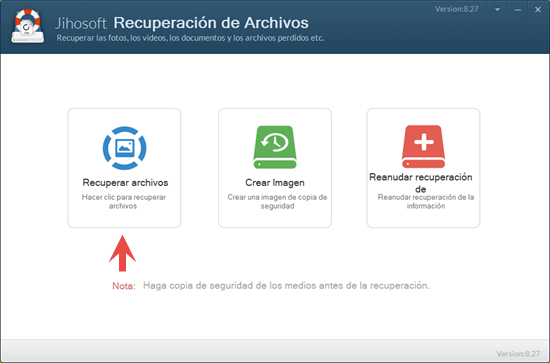This screenshot has height=363, width=550.
Task: Minimize the Jihosoft window
Action: coord(518,10)
